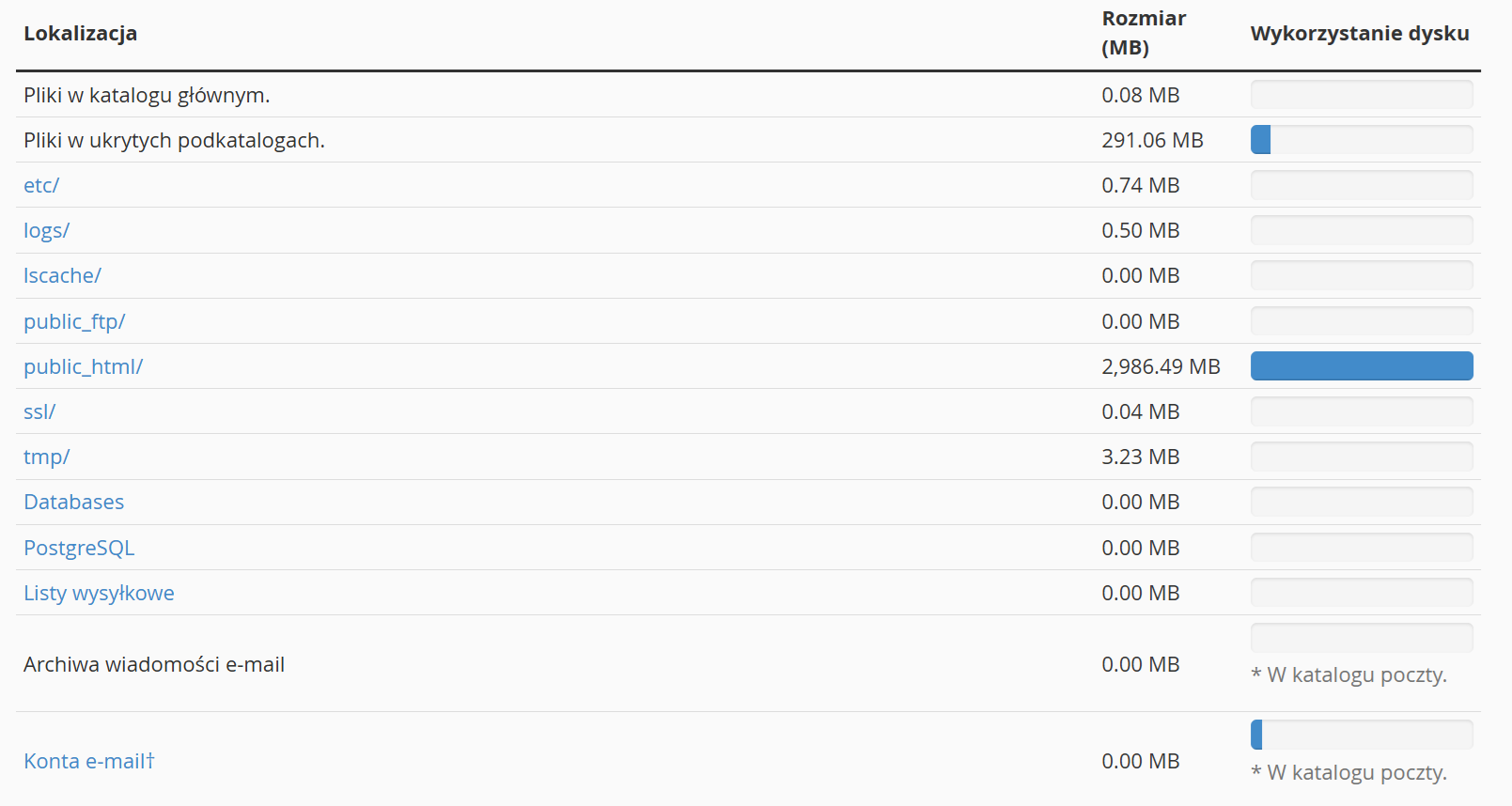Open the lscache/ directory link
1512x806 pixels.
62,275
